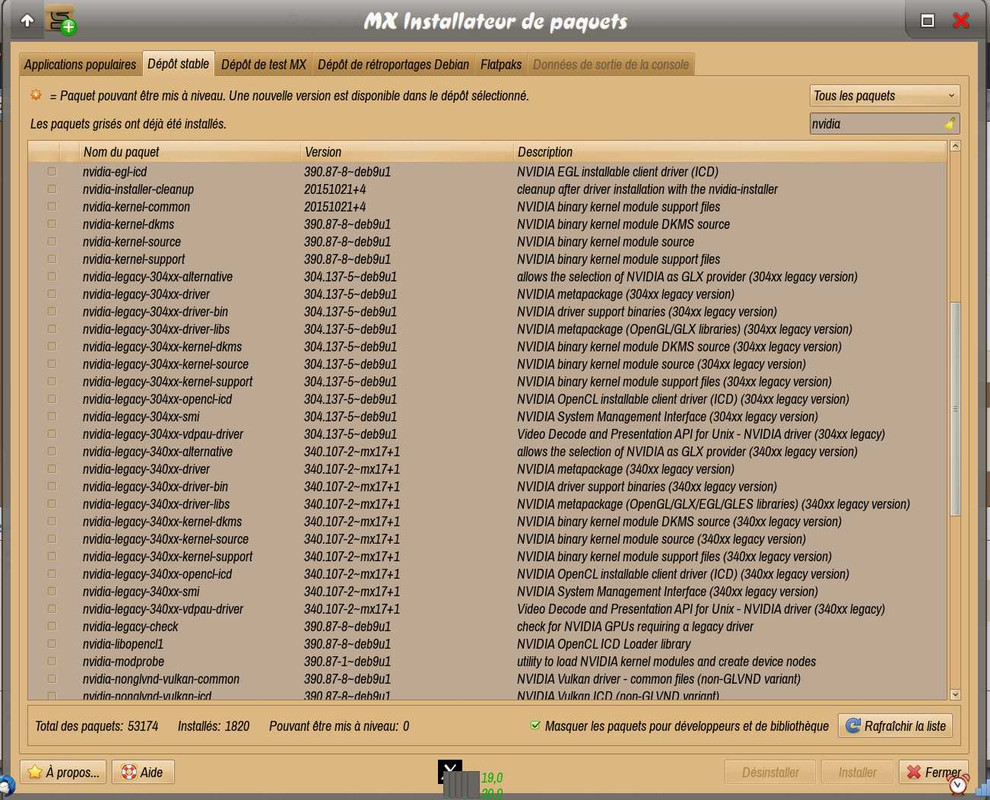Select the nvidia-legacy-304xx-opencl-icd row
990x800 pixels.
tap(487, 399)
